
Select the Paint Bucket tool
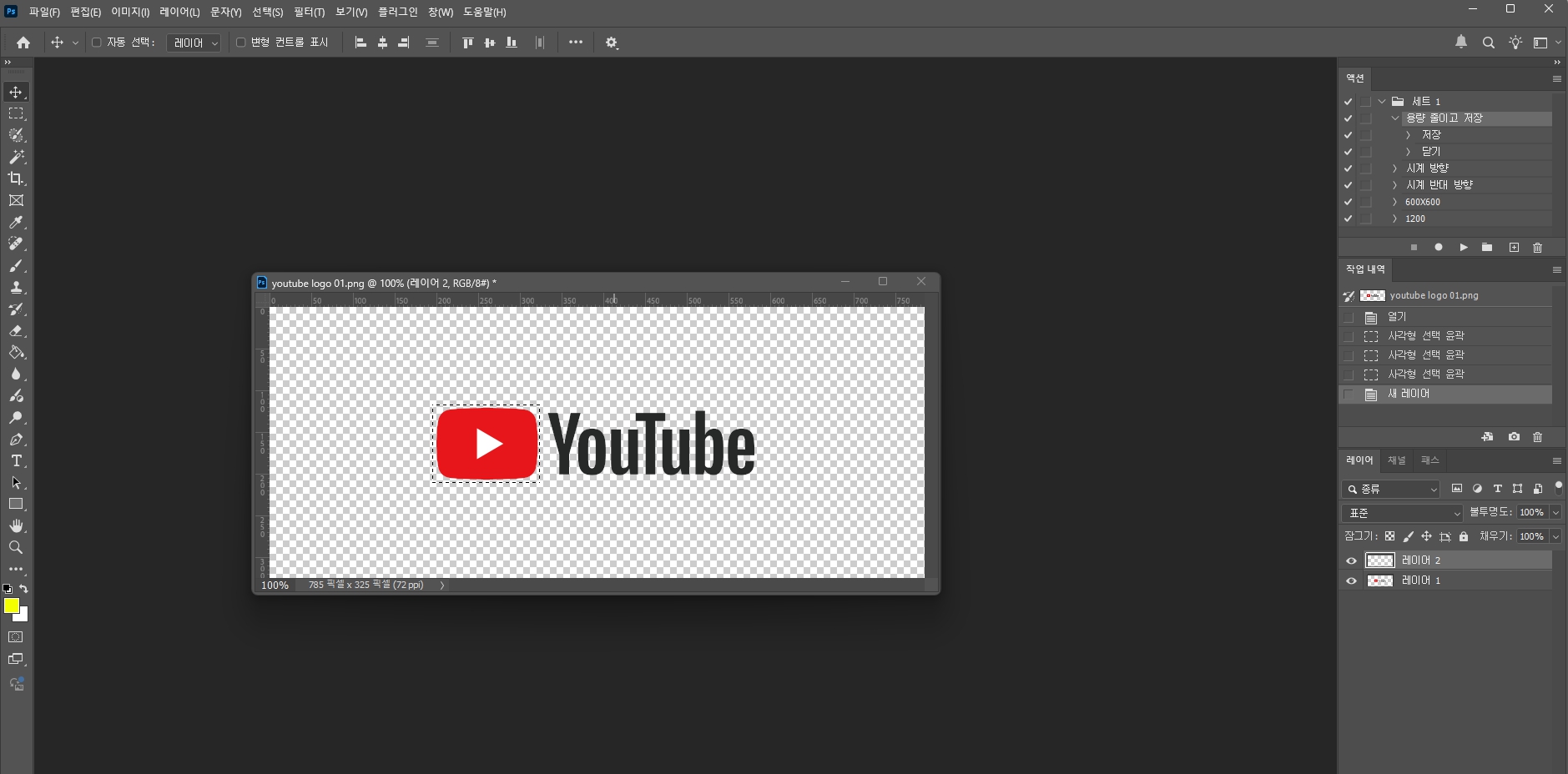point(16,352)
